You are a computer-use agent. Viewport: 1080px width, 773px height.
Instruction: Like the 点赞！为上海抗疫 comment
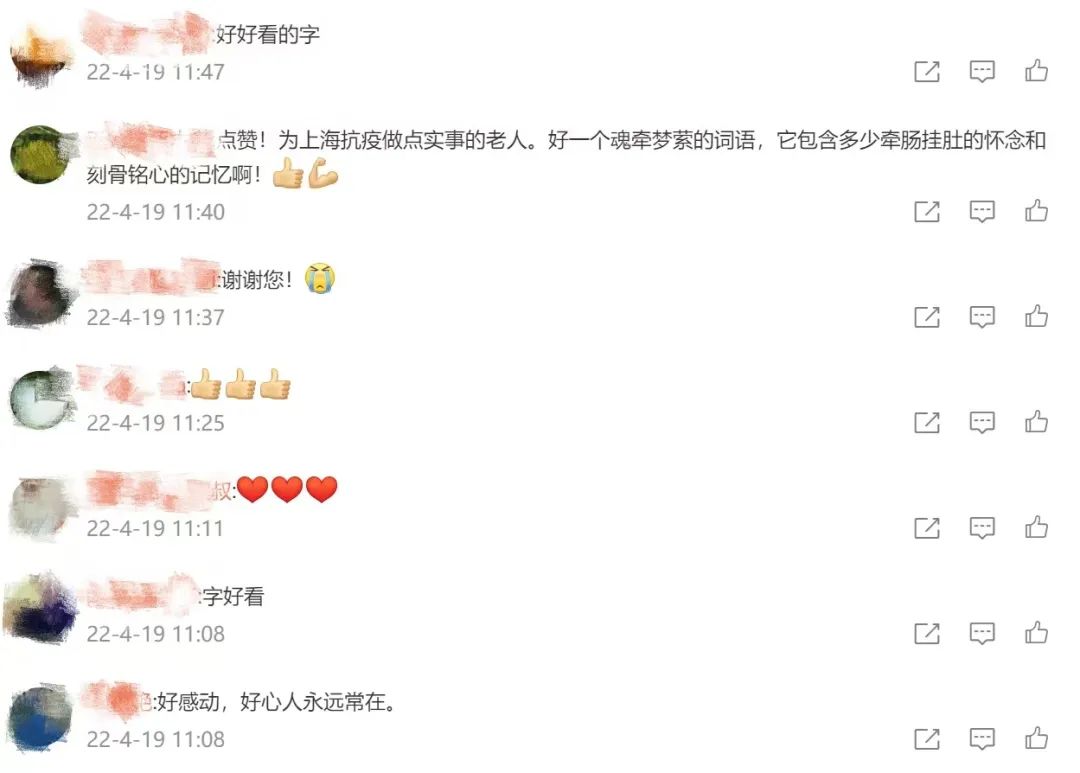1036,210
